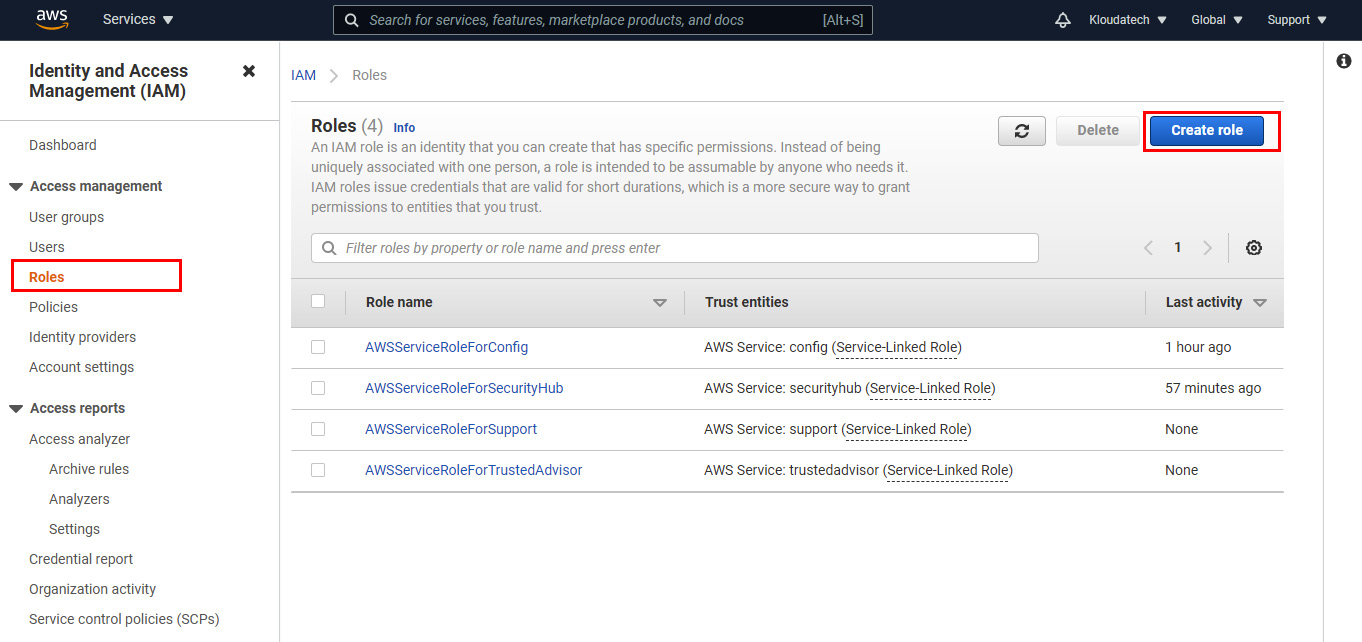This screenshot has height=642, width=1362.
Task: Select all roles checkbox in header
Action: point(318,301)
